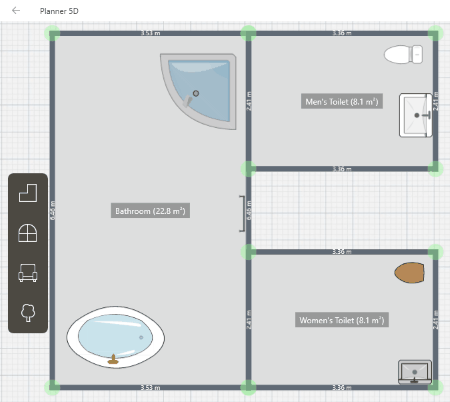The height and width of the screenshot is (402, 450).
Task: Click Women's Toilet left wall 2.41 m label
Action: tap(249, 320)
